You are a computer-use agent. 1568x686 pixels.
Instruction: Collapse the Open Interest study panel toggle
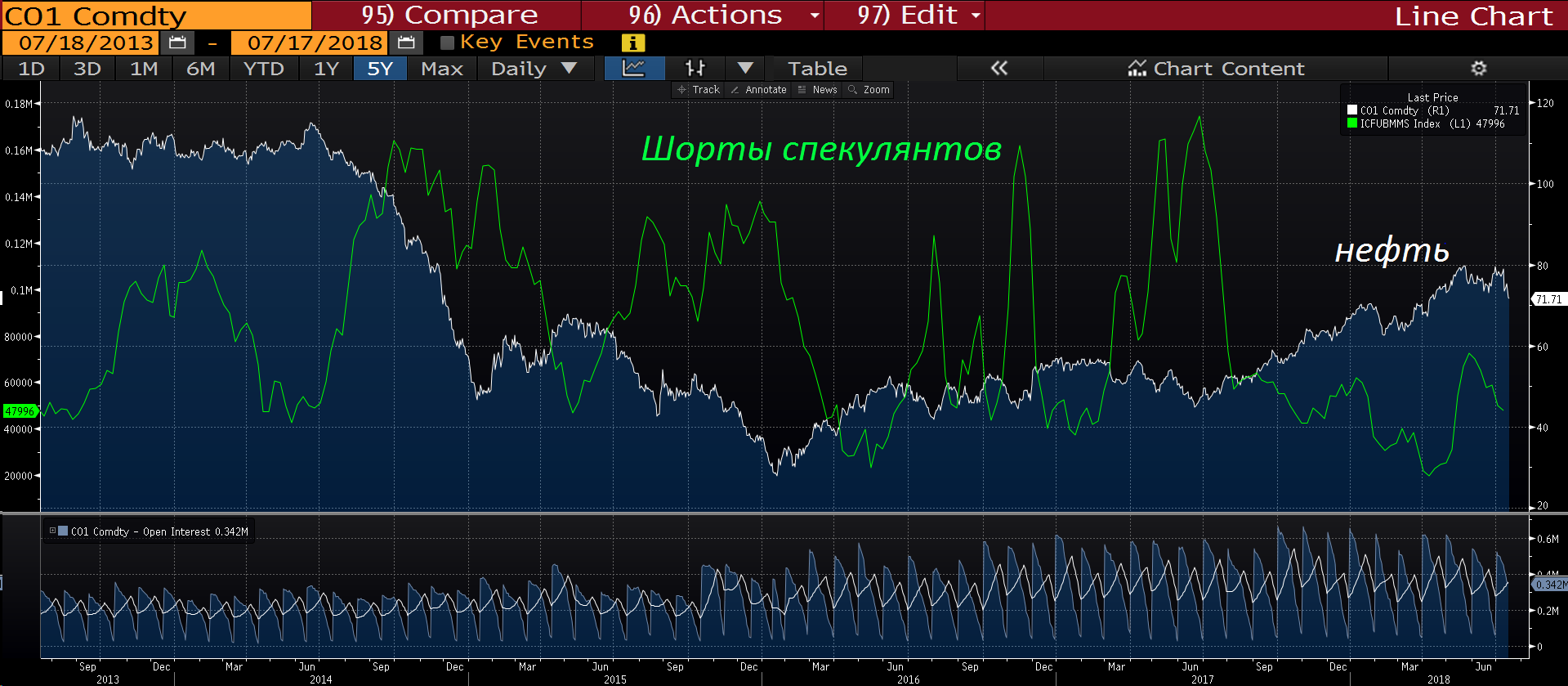52,531
